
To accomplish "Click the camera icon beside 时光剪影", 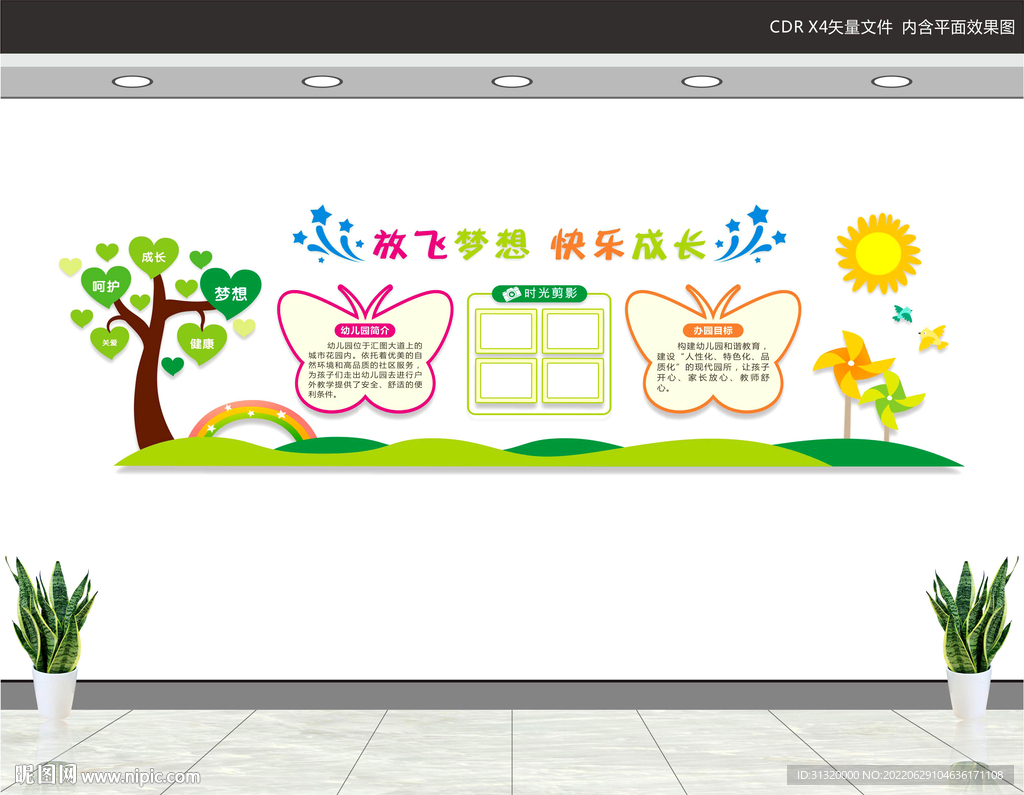I will coord(511,294).
